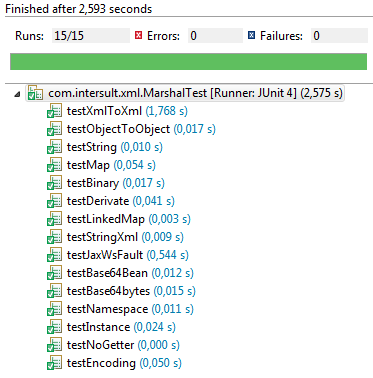Click the testLinkedMap passed-test icon

pyautogui.click(x=54, y=219)
